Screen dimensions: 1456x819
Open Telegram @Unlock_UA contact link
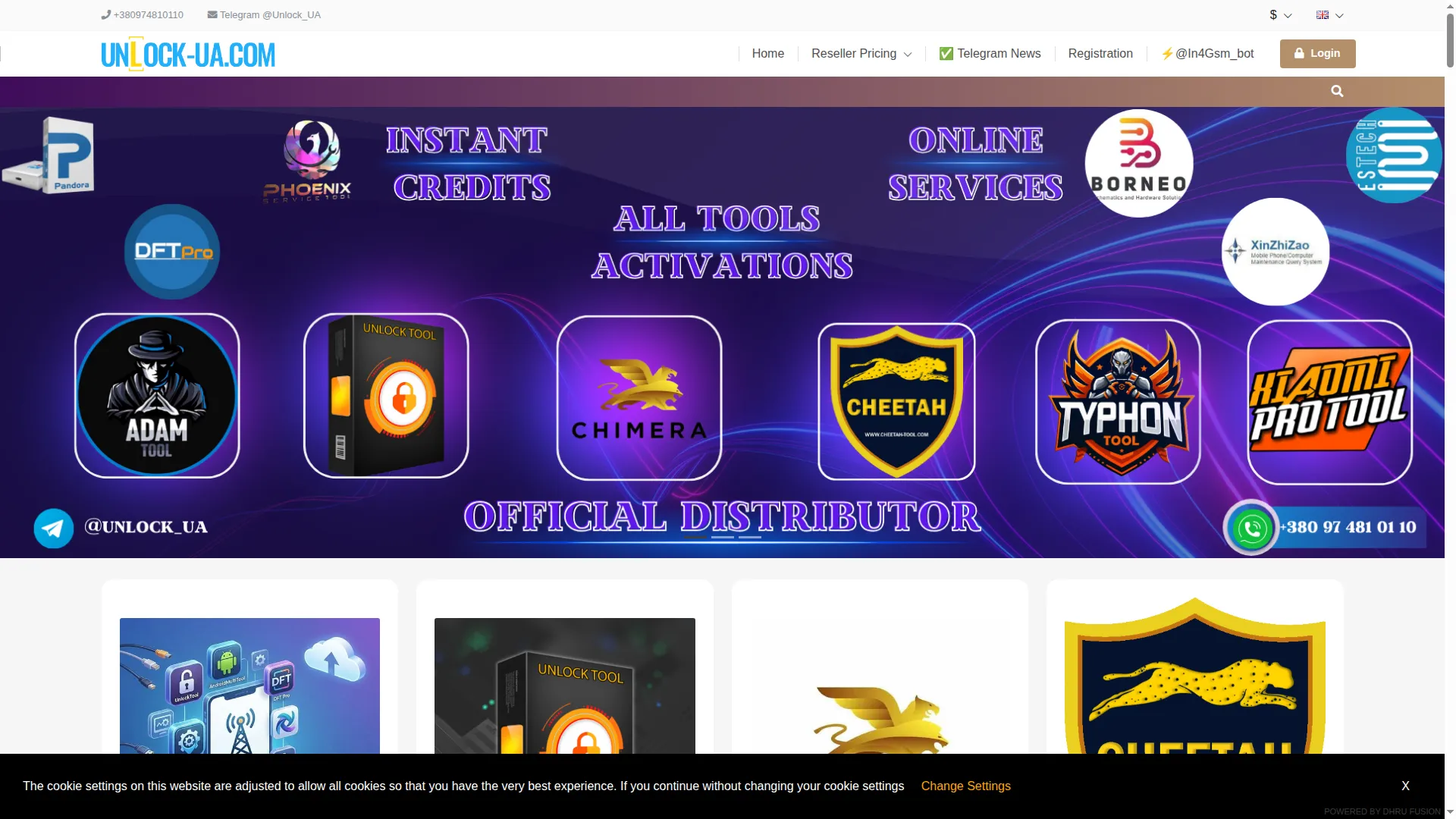264,15
